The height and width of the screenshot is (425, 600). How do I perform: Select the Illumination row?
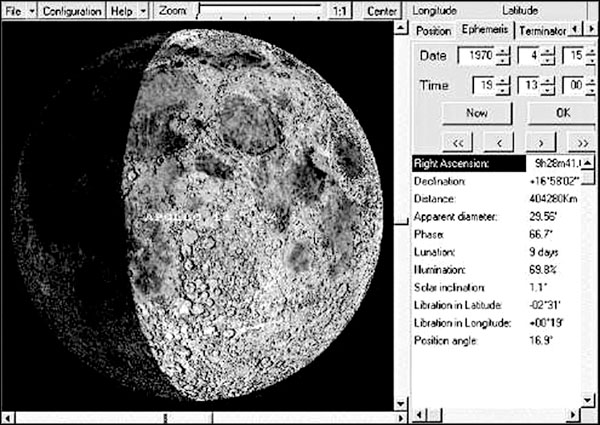coord(497,270)
